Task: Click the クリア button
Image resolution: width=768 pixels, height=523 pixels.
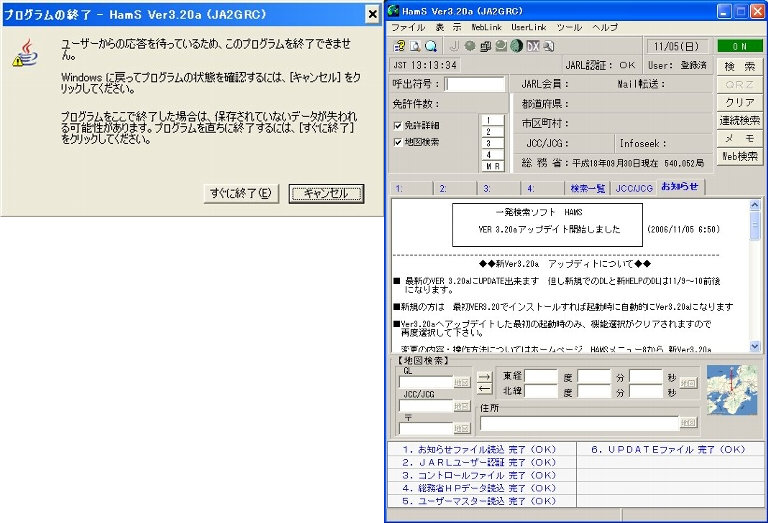Action: (x=740, y=102)
